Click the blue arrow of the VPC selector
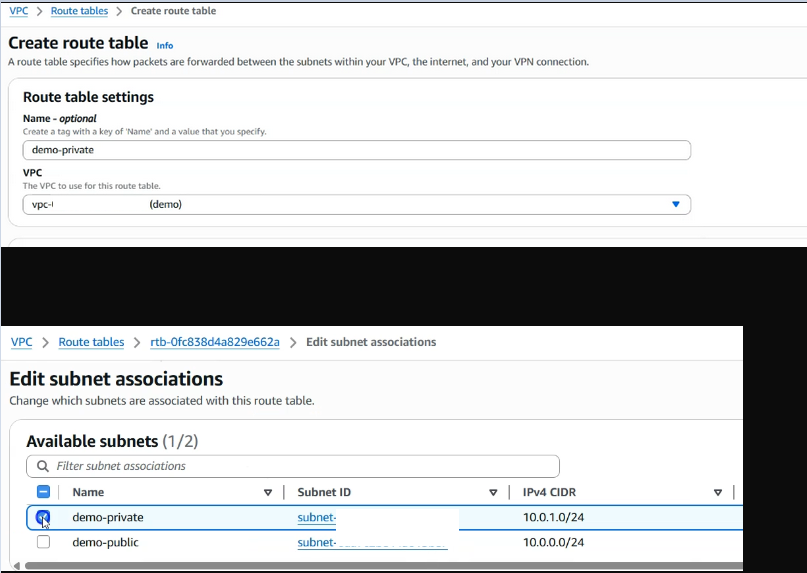Image resolution: width=807 pixels, height=573 pixels. tap(676, 204)
